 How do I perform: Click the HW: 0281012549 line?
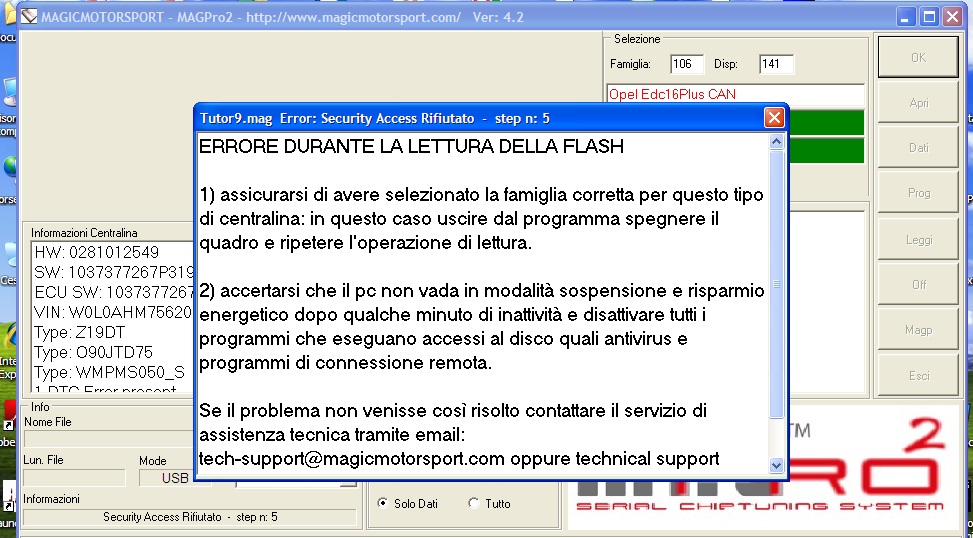[97, 253]
